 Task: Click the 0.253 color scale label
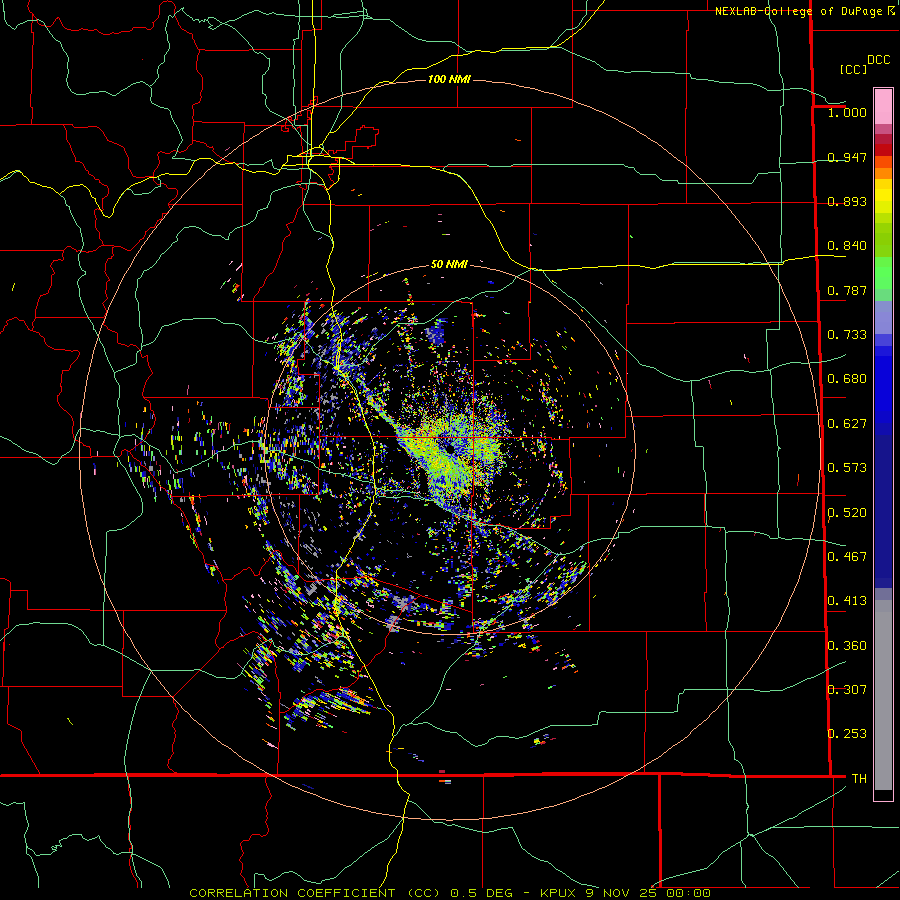pos(847,734)
